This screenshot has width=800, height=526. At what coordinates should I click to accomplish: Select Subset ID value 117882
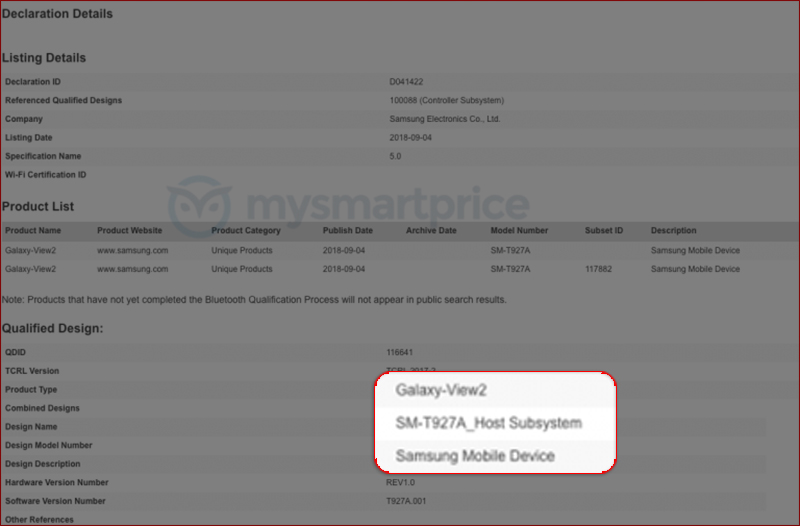(598, 269)
